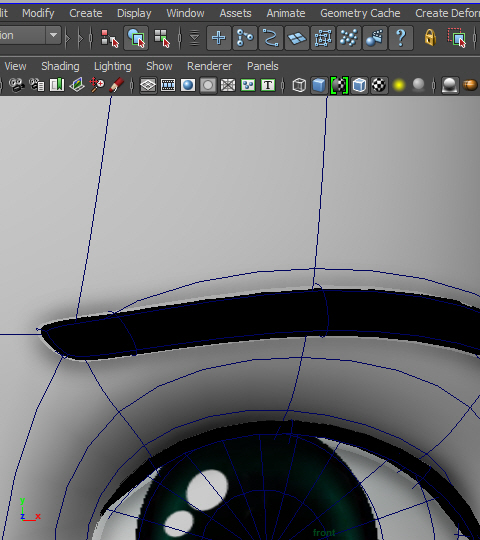
Task: Toggle the white sphere on dark icon
Action: pos(450,85)
